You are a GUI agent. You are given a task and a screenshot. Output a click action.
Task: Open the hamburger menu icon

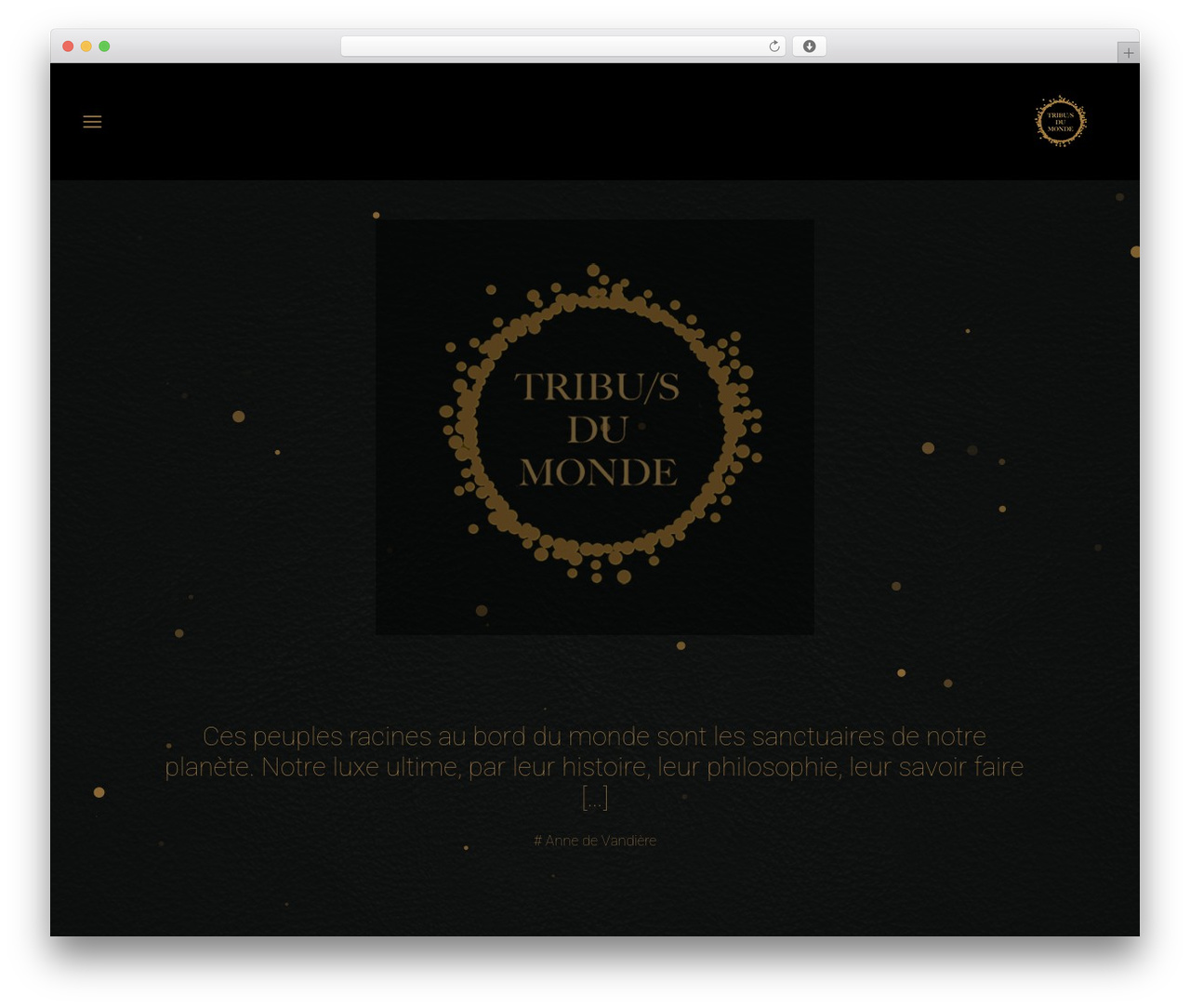(x=92, y=122)
